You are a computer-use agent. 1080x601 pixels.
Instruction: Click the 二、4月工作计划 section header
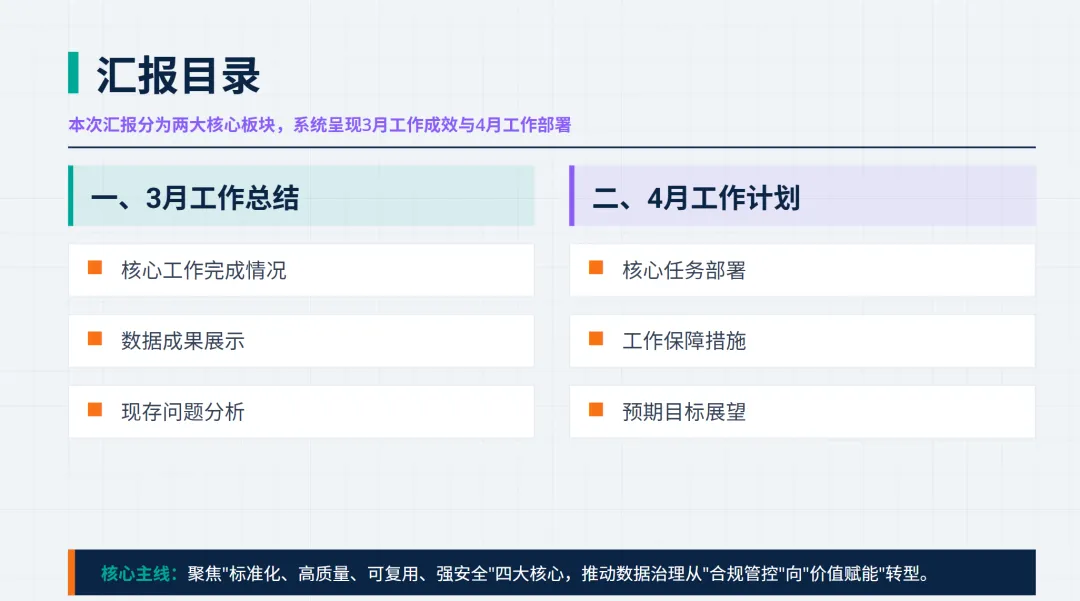pos(802,196)
